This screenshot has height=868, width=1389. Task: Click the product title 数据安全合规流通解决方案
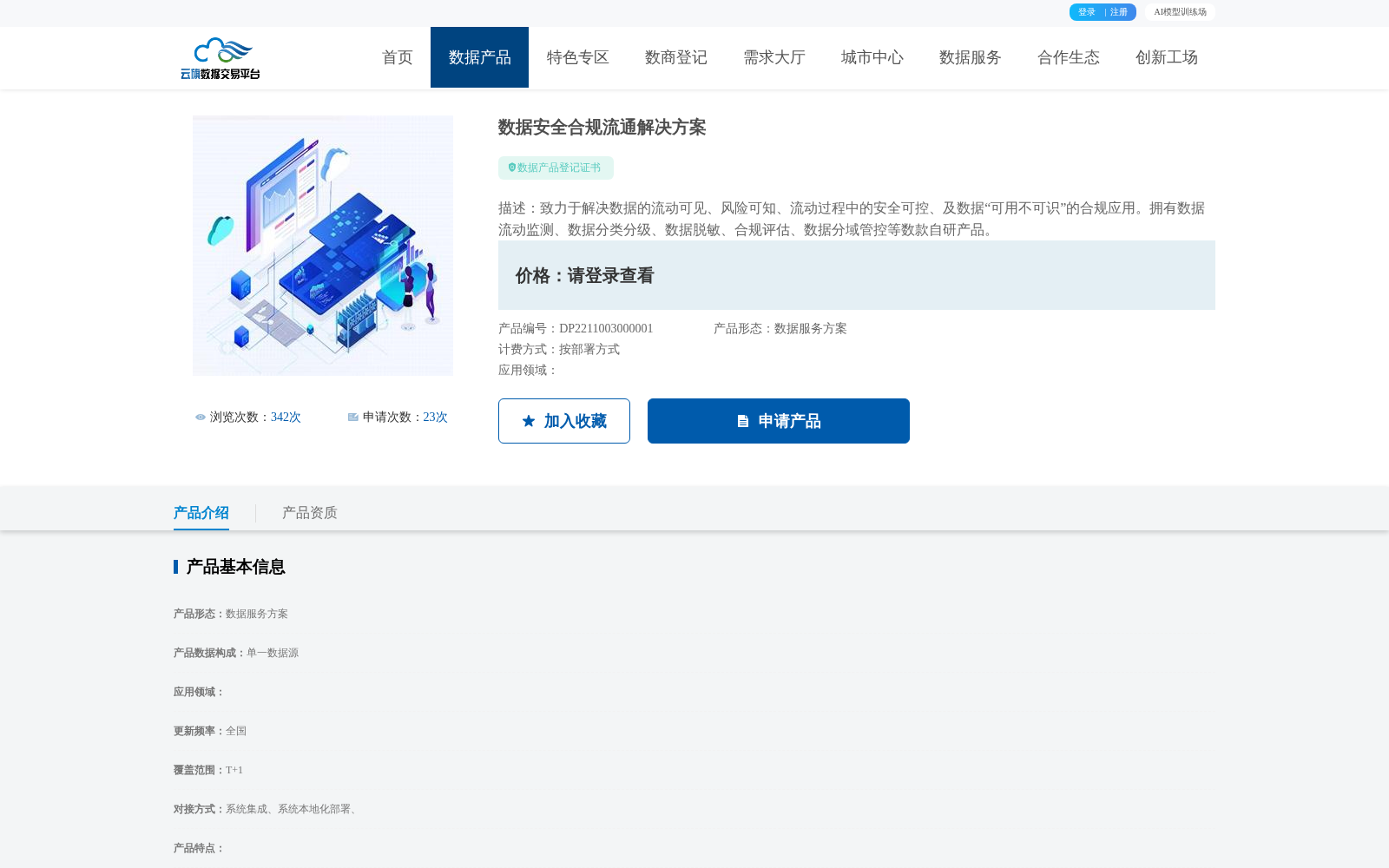pyautogui.click(x=602, y=128)
